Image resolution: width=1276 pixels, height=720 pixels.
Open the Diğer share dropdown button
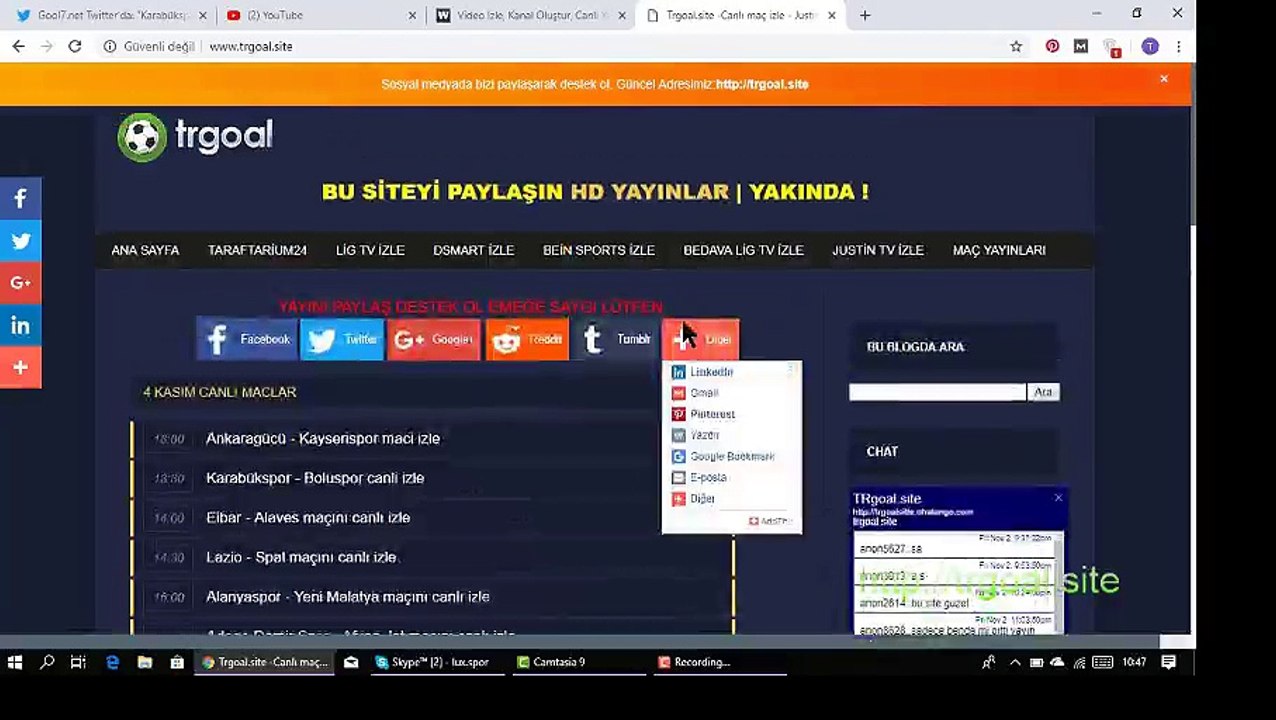700,339
